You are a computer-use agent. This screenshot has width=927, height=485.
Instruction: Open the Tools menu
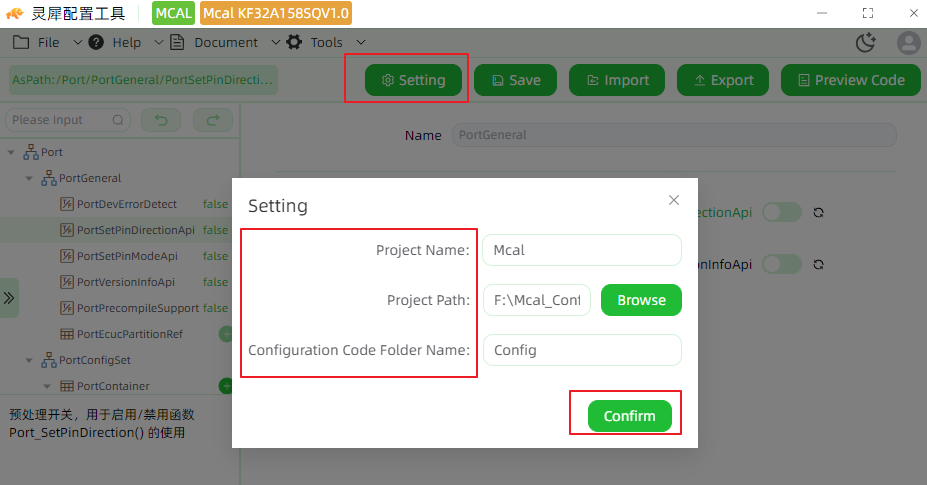[x=326, y=43]
